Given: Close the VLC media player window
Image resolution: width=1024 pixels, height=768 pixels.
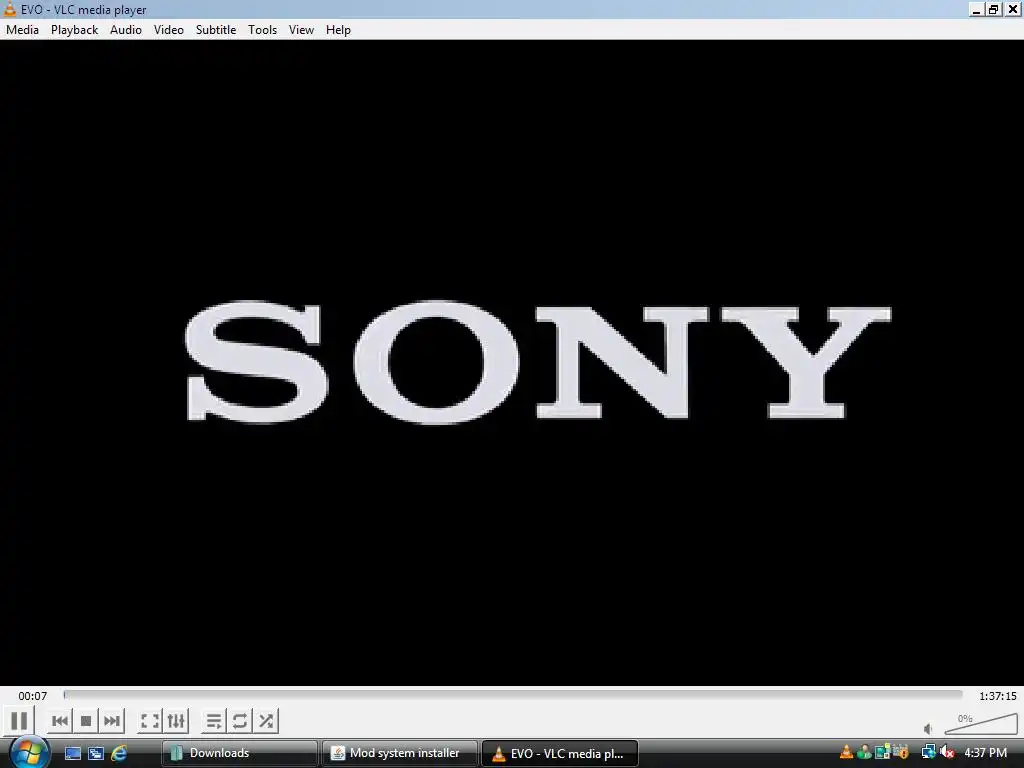Looking at the screenshot, I should coord(1012,9).
